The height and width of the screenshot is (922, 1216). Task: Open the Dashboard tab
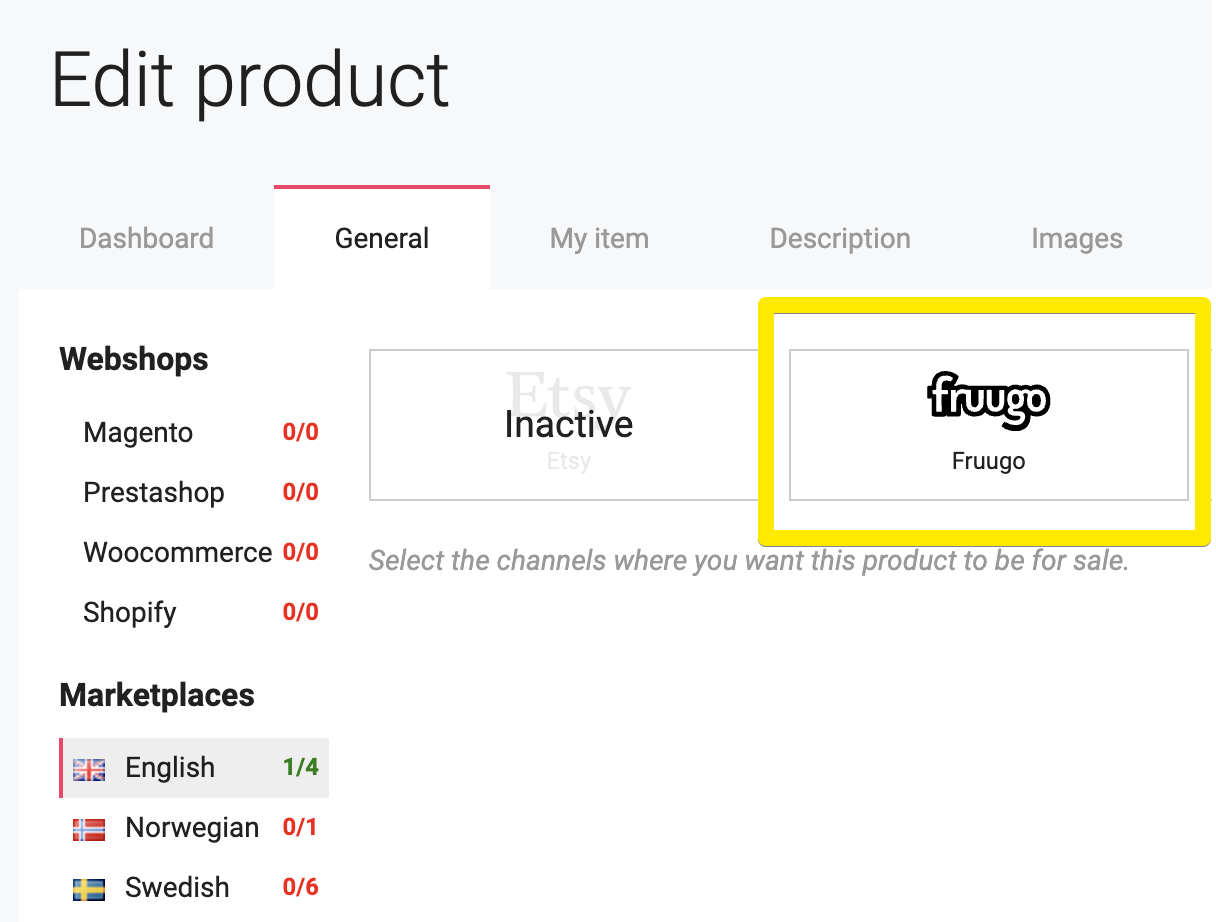tap(146, 238)
